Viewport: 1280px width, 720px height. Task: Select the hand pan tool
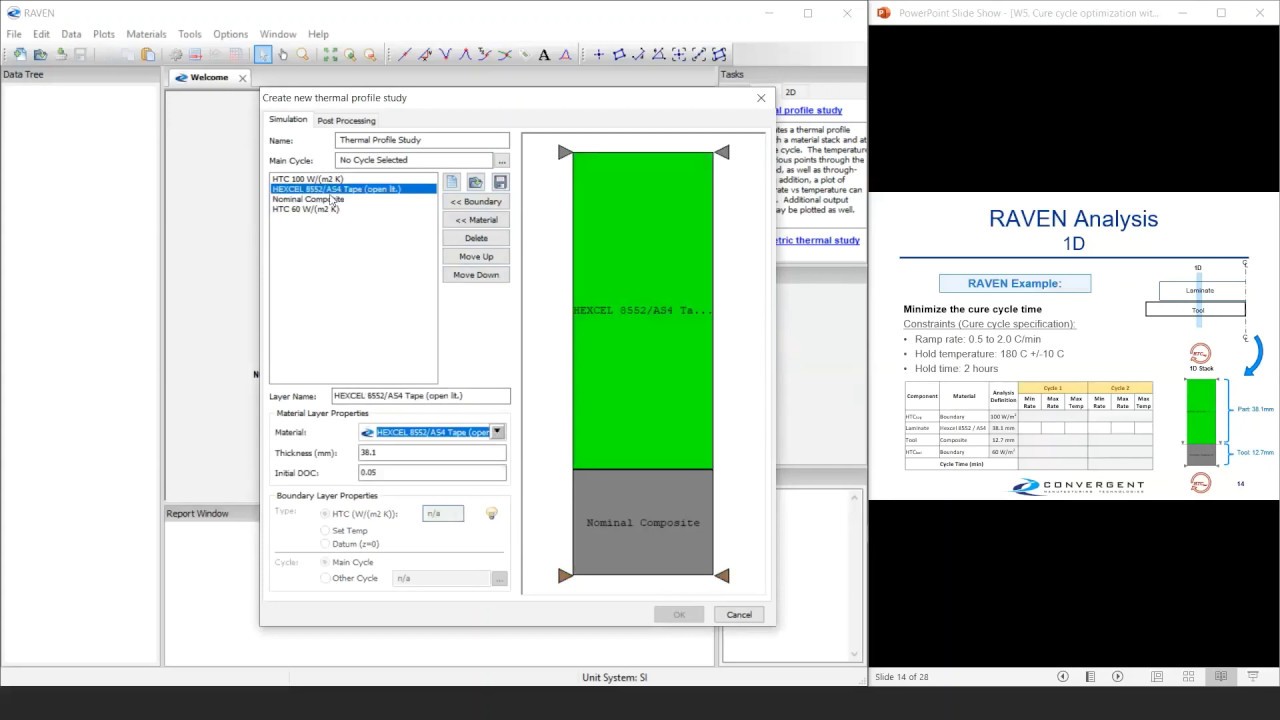[283, 55]
